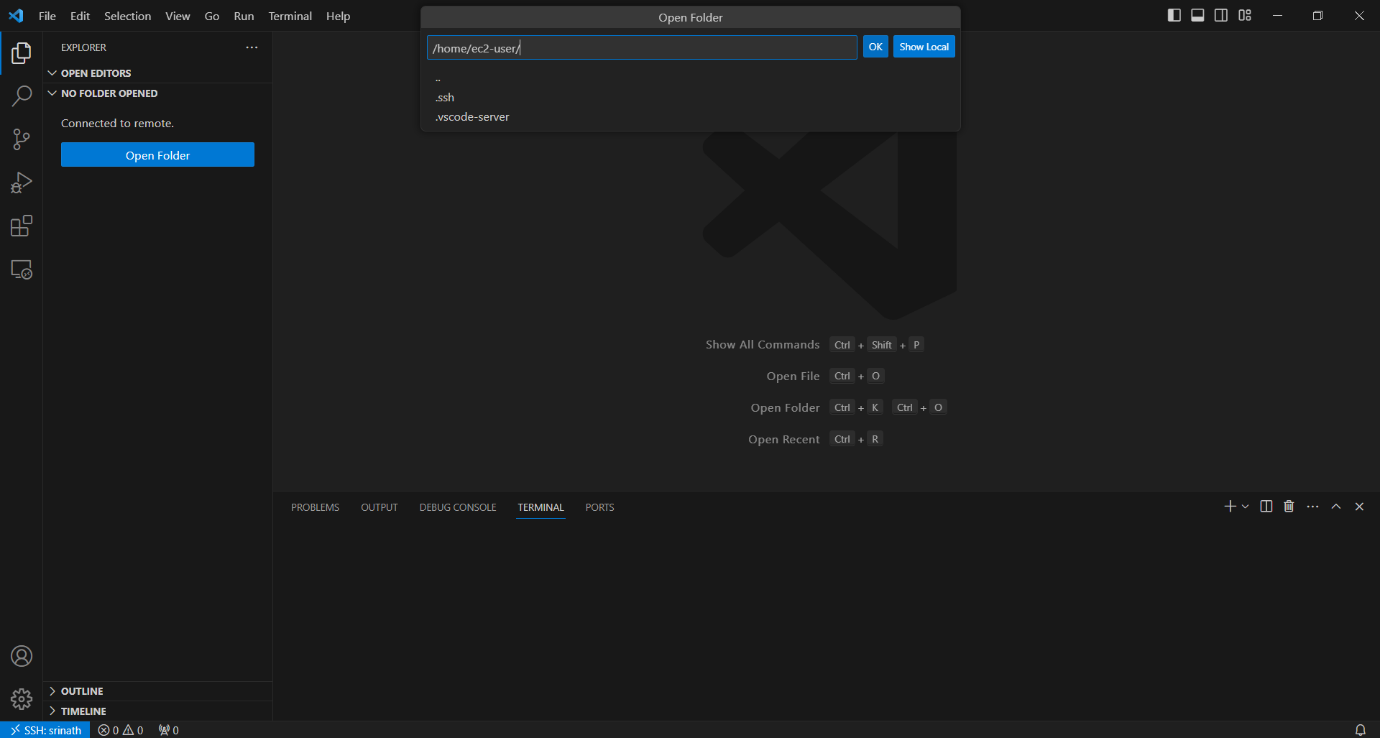The height and width of the screenshot is (738, 1380).
Task: Click SSH: srinath remote indicator
Action: 45,730
